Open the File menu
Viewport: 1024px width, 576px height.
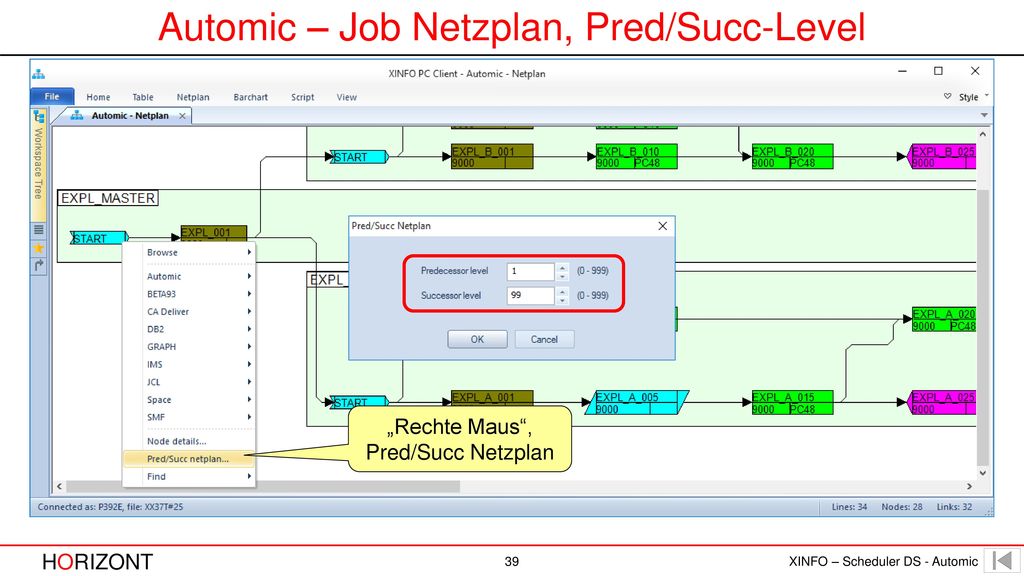(52, 97)
